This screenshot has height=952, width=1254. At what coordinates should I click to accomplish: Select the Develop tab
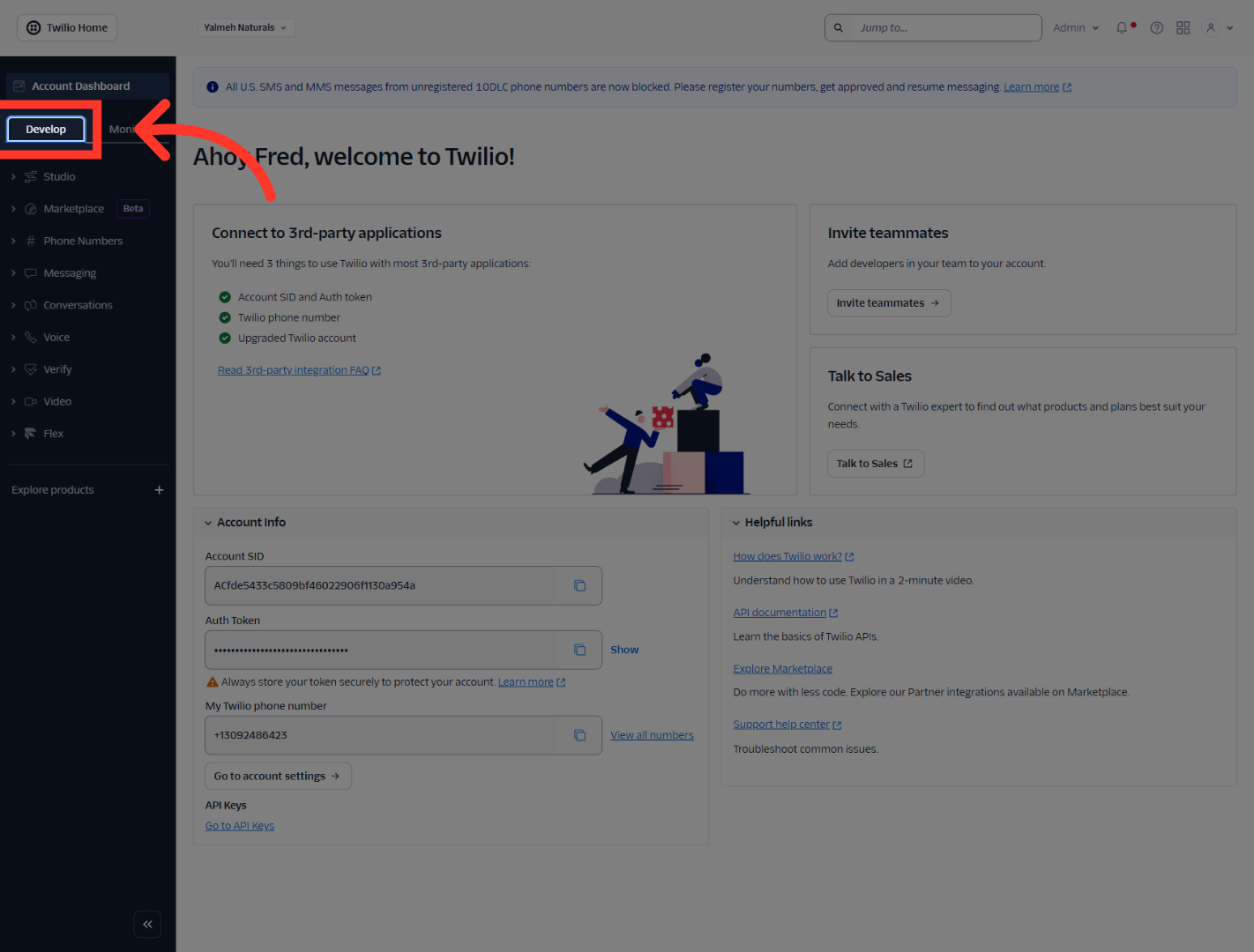[46, 130]
